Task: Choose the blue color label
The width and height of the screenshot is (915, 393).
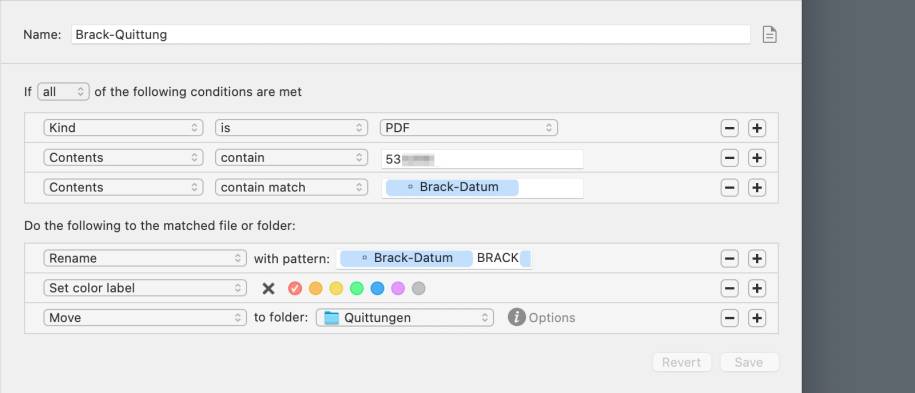Action: (378, 288)
